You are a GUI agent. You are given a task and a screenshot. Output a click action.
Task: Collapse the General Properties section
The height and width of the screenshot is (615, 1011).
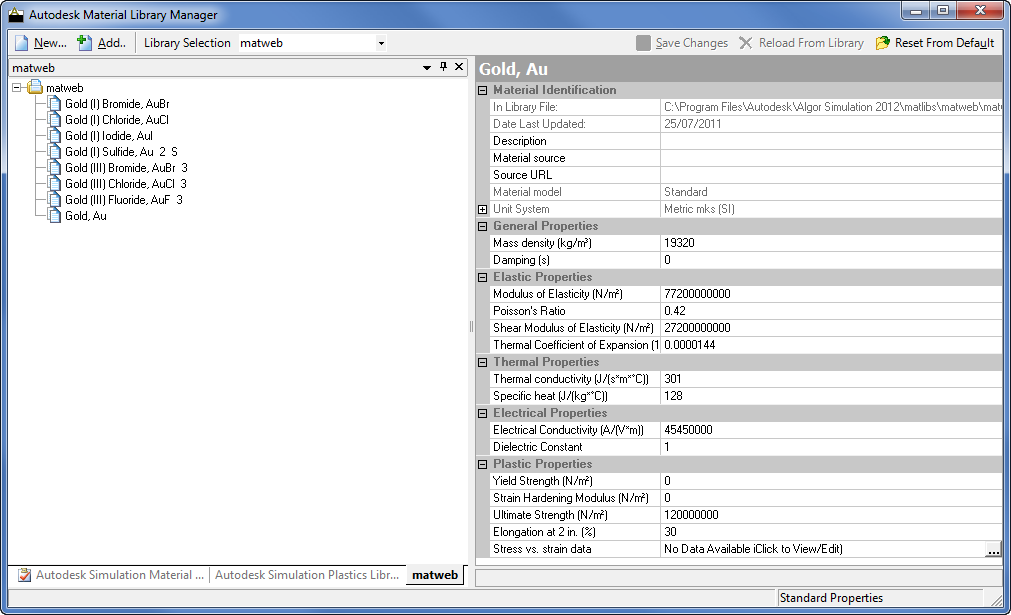[x=482, y=226]
